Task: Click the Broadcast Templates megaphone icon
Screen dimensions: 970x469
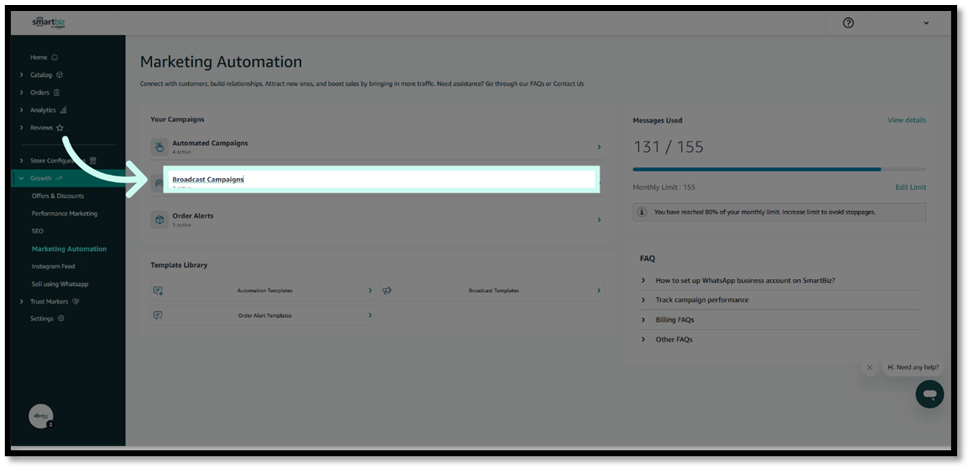Action: click(x=387, y=290)
